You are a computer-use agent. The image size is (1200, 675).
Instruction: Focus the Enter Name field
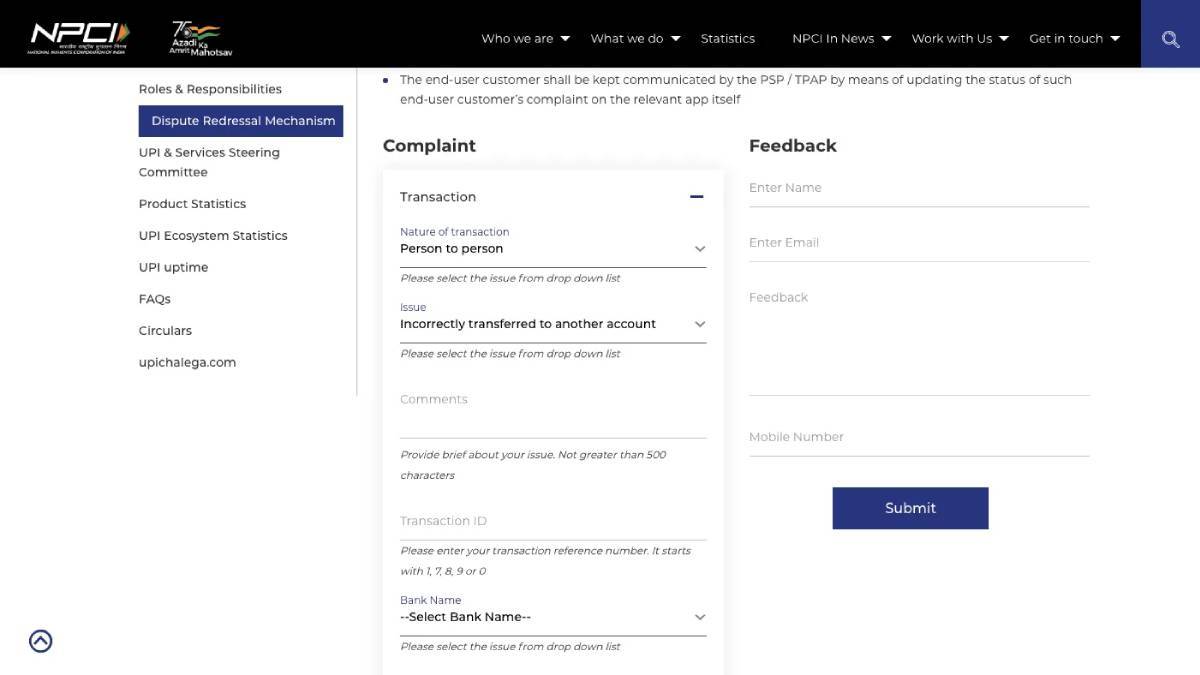coord(918,188)
